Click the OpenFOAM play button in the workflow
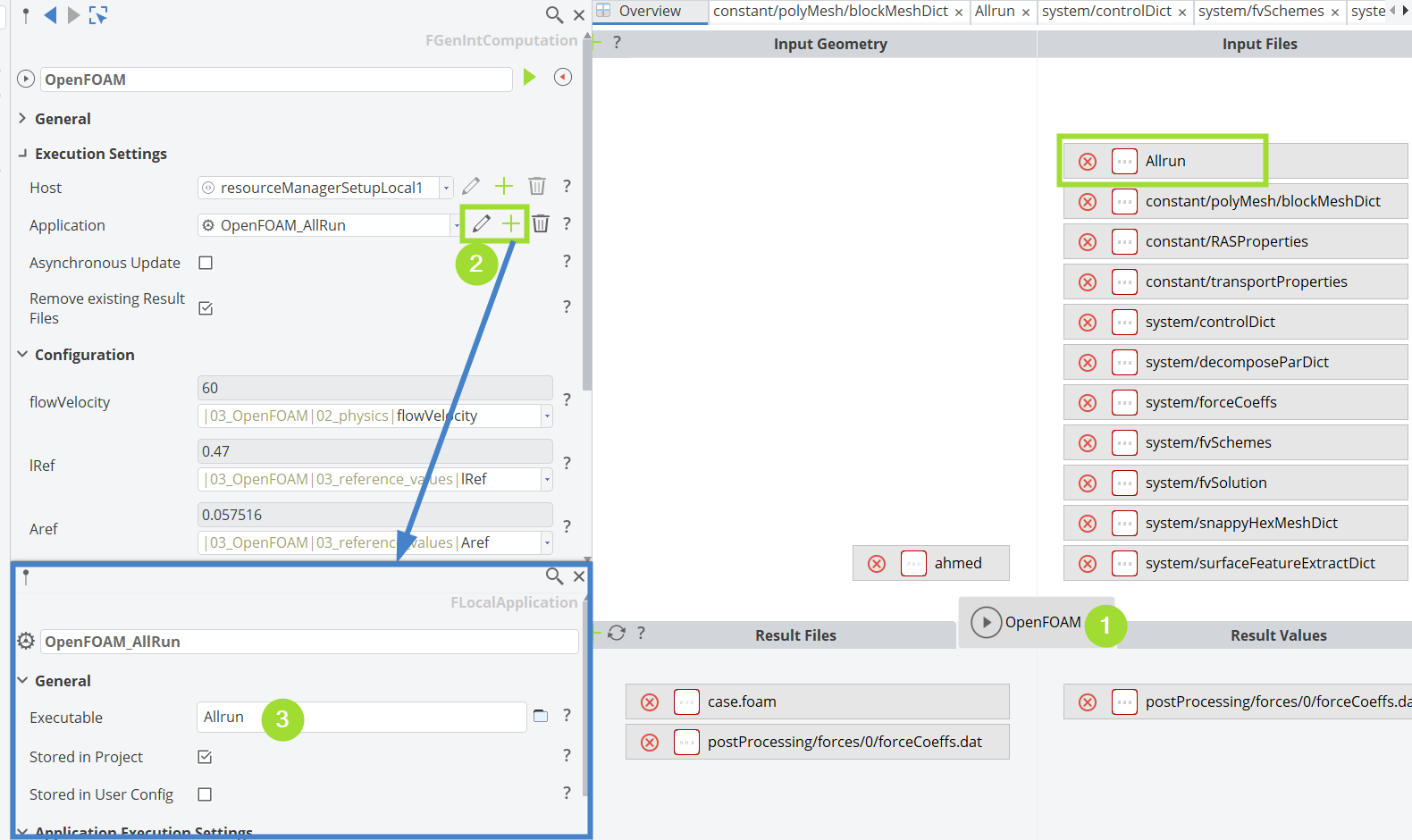 coord(986,622)
